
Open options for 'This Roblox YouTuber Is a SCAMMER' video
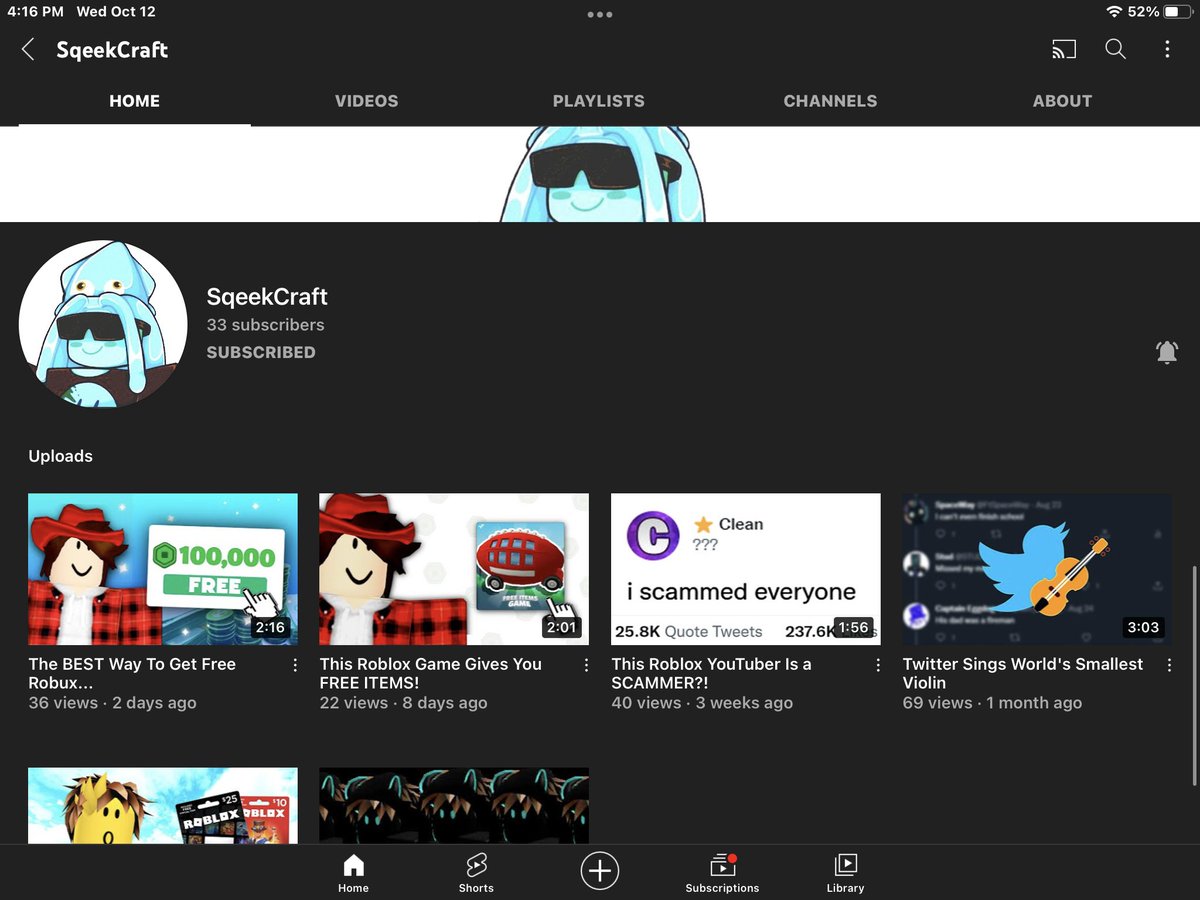pyautogui.click(x=878, y=665)
